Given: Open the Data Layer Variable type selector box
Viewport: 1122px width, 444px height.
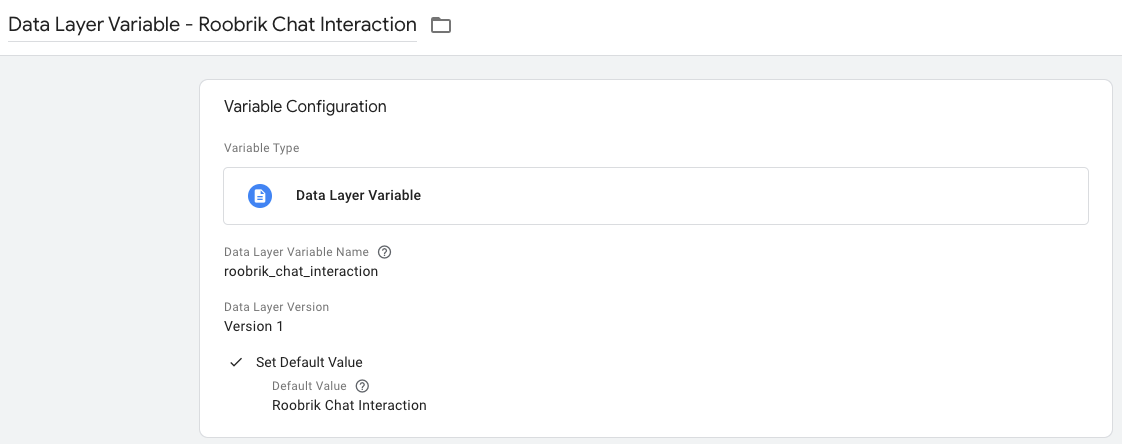Looking at the screenshot, I should point(655,196).
